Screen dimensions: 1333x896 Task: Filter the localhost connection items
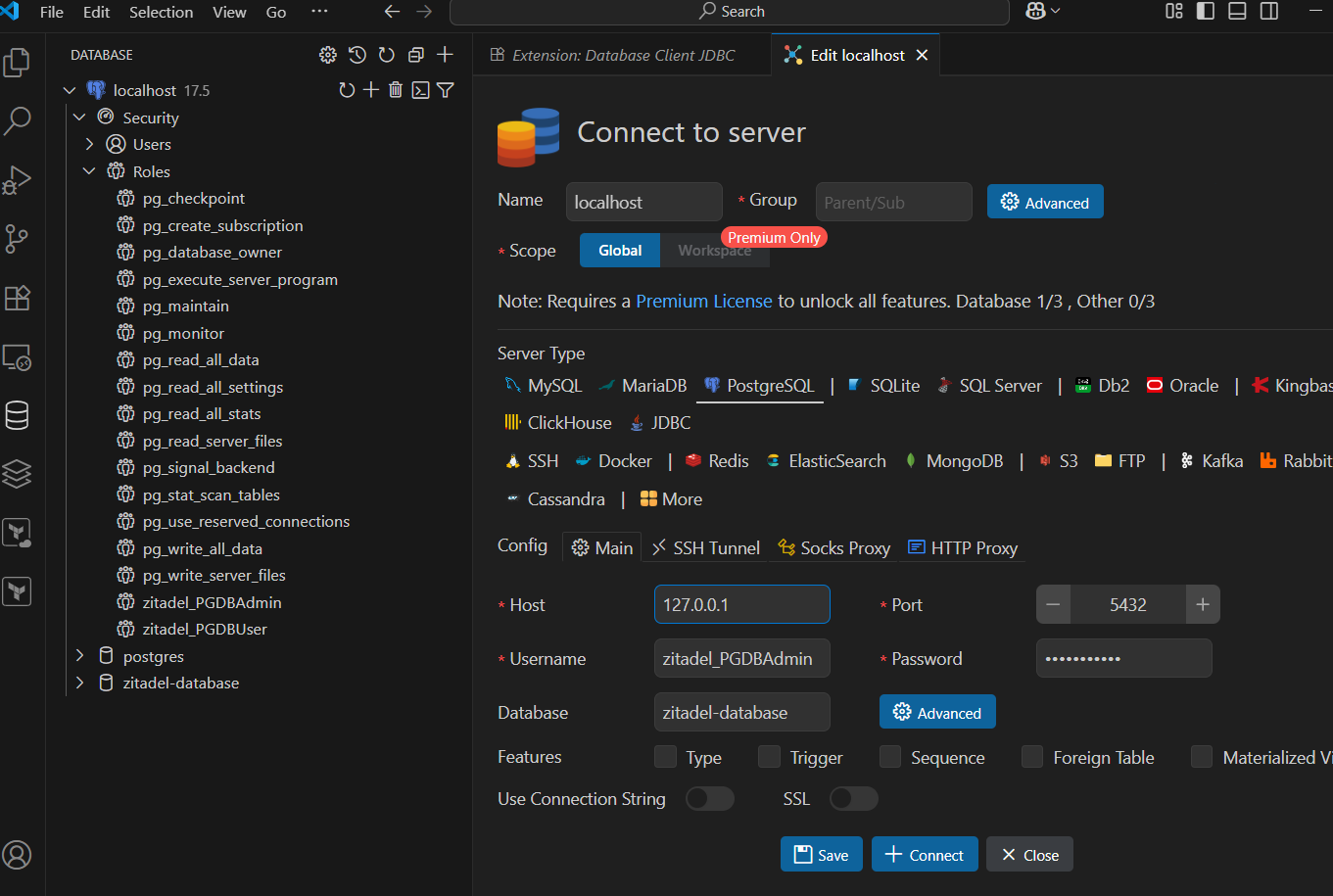[x=446, y=90]
